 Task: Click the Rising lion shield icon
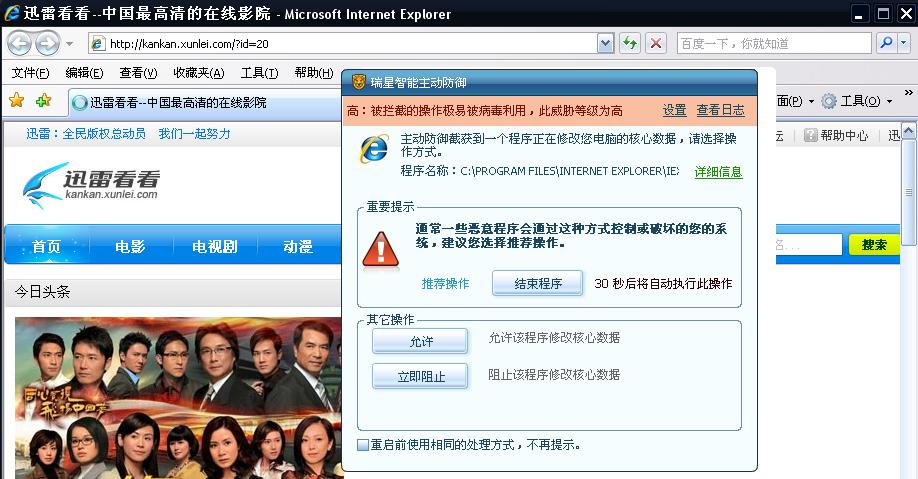[x=359, y=82]
